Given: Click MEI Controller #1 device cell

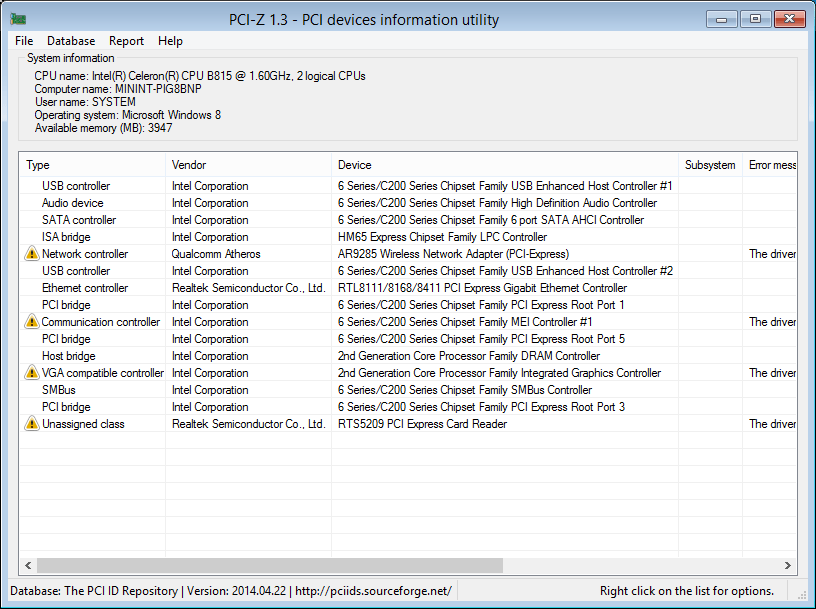Looking at the screenshot, I should [x=465, y=322].
